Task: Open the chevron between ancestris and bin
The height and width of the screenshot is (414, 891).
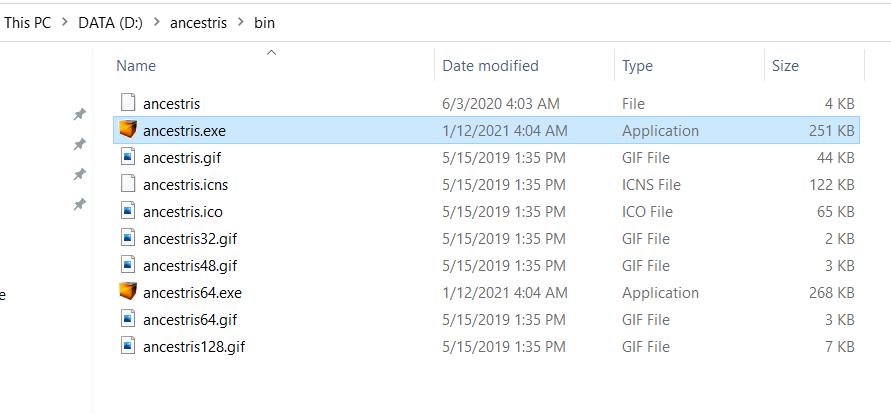Action: 241,23
